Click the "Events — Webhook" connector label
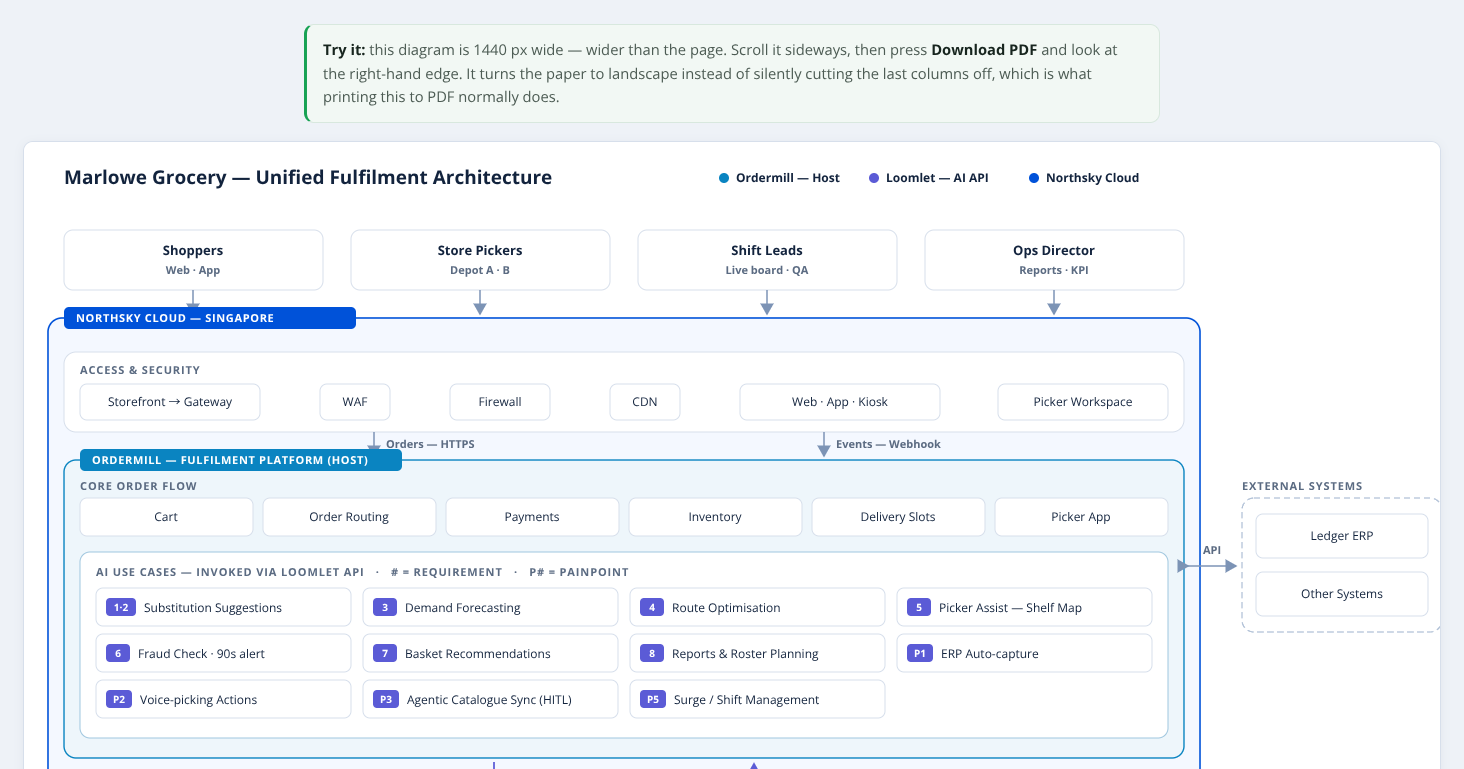 point(888,444)
